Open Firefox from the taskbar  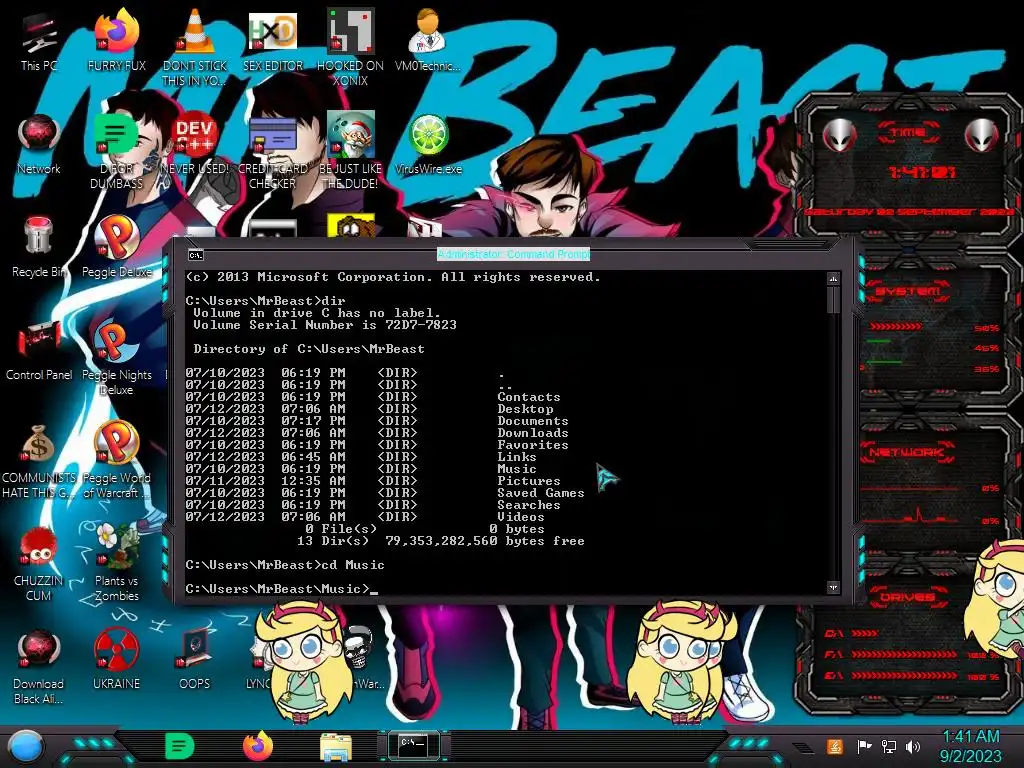click(x=258, y=746)
